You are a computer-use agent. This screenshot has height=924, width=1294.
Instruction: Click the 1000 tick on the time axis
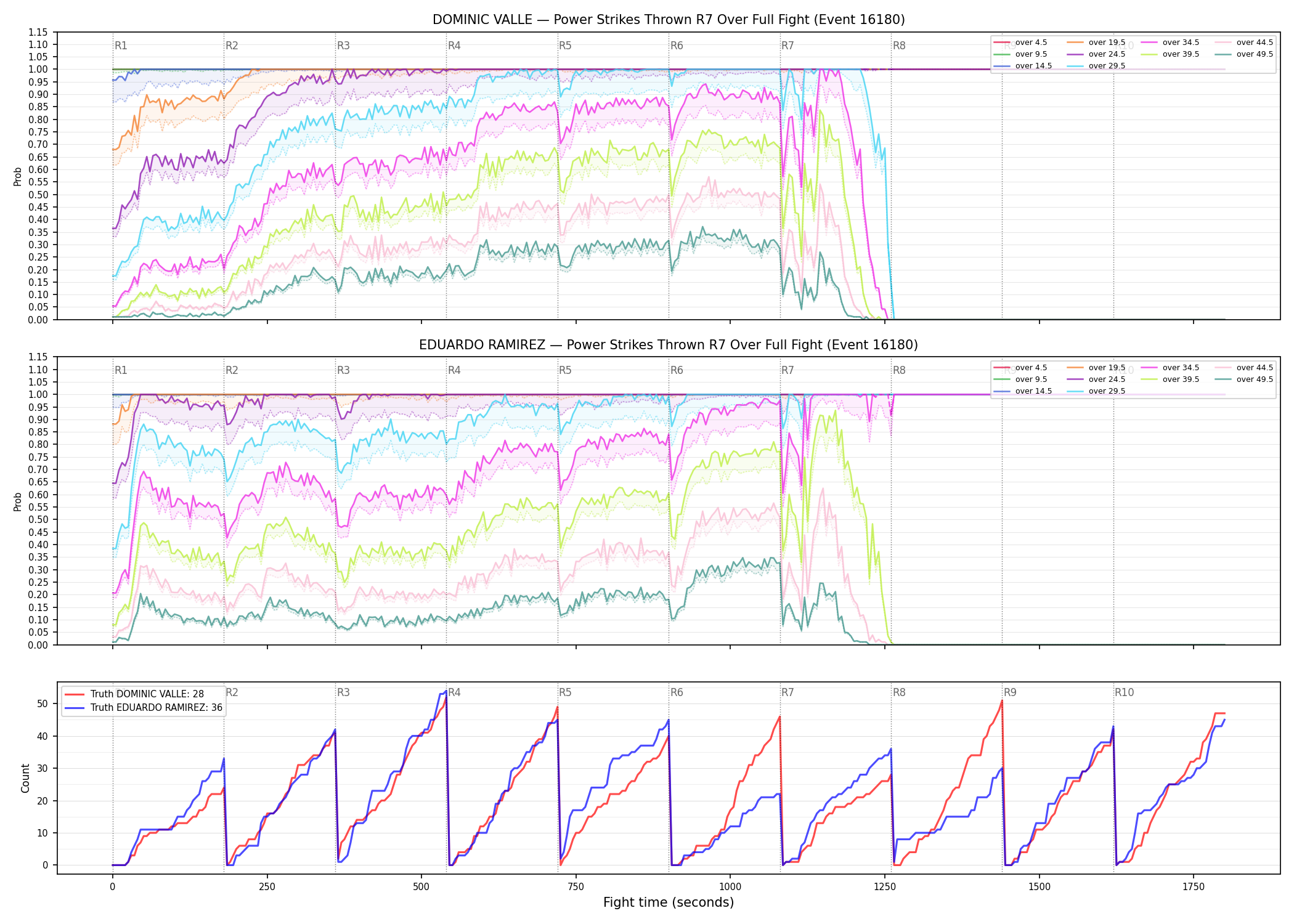point(730,887)
